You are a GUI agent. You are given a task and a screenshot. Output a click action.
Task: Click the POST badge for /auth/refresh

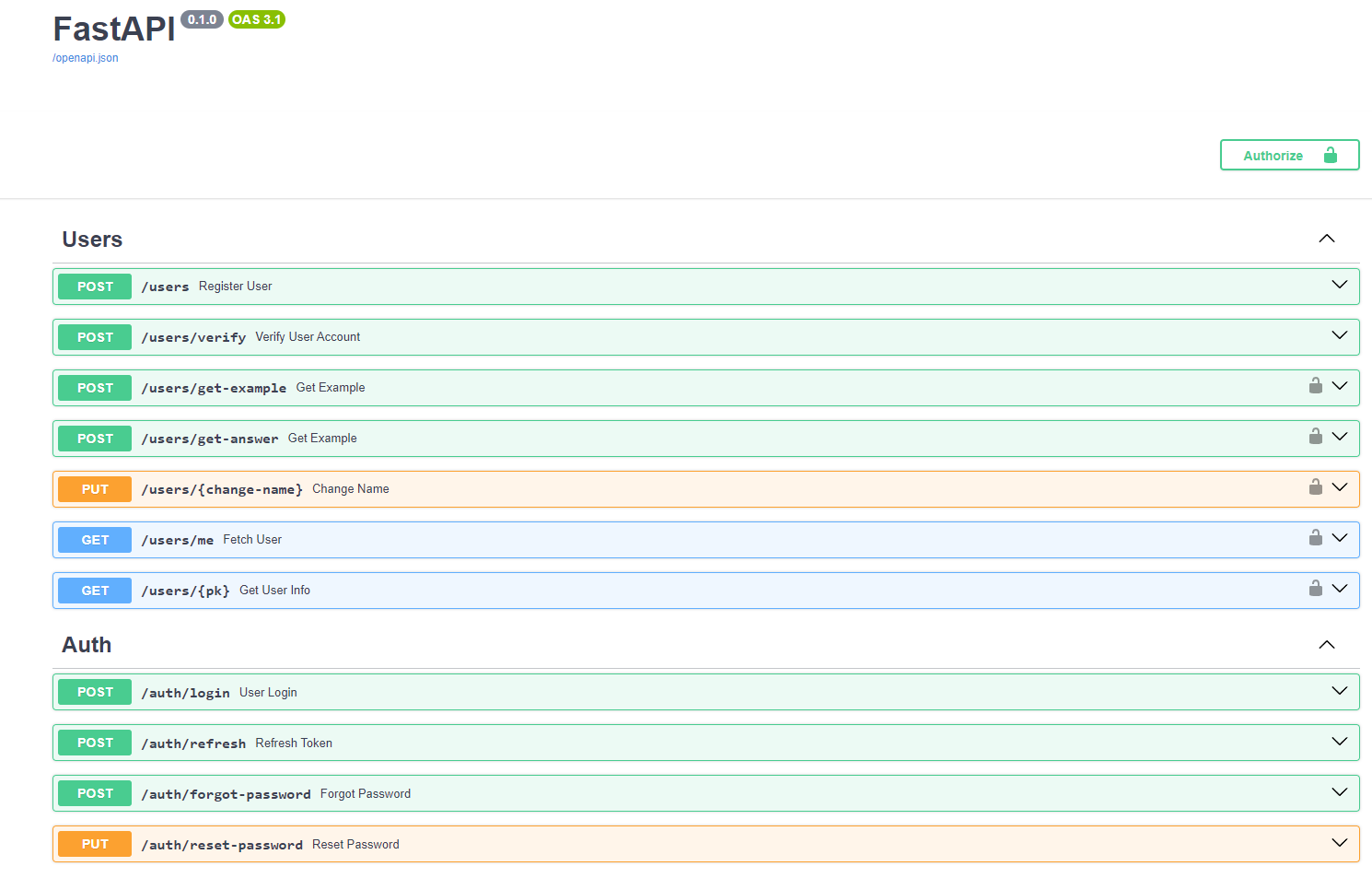tap(95, 743)
